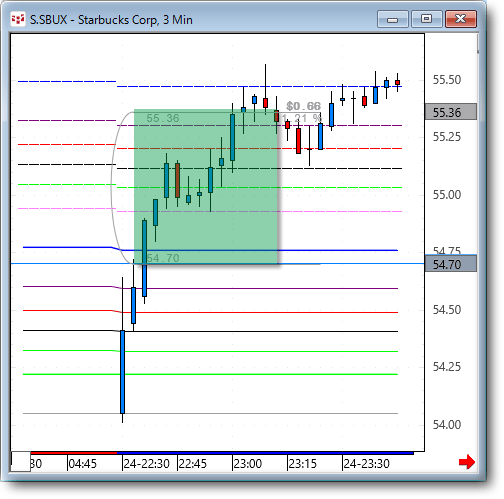Click the 55.36 label inside the green box
This screenshot has width=504, height=499.
pos(163,118)
